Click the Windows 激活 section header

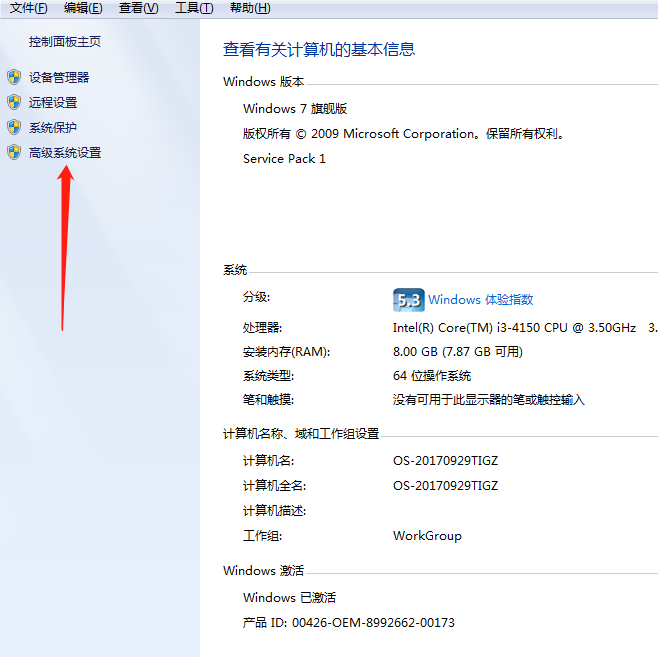tap(264, 571)
